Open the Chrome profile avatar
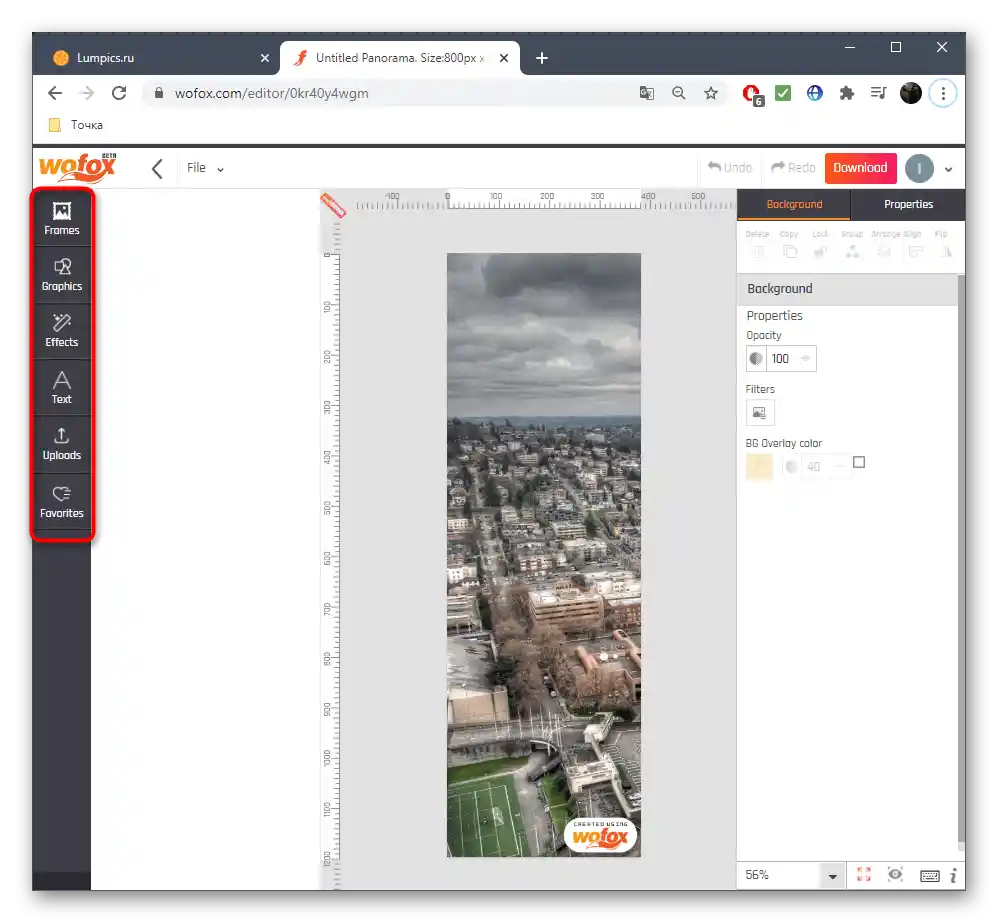The image size is (998, 923). [911, 94]
